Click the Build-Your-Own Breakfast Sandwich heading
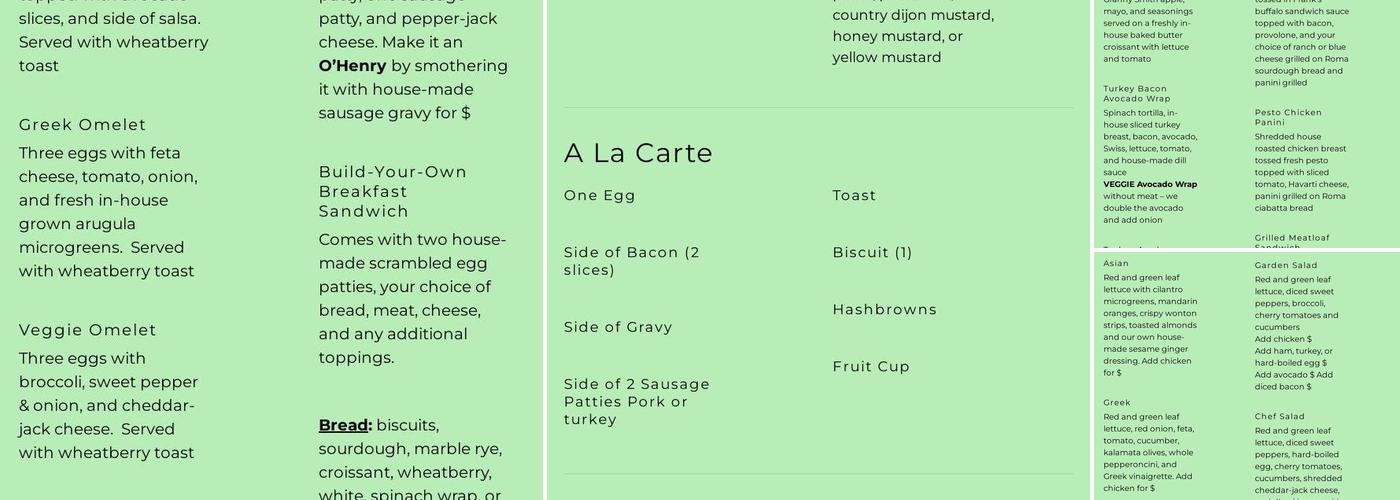The width and height of the screenshot is (1400, 500). (x=393, y=191)
